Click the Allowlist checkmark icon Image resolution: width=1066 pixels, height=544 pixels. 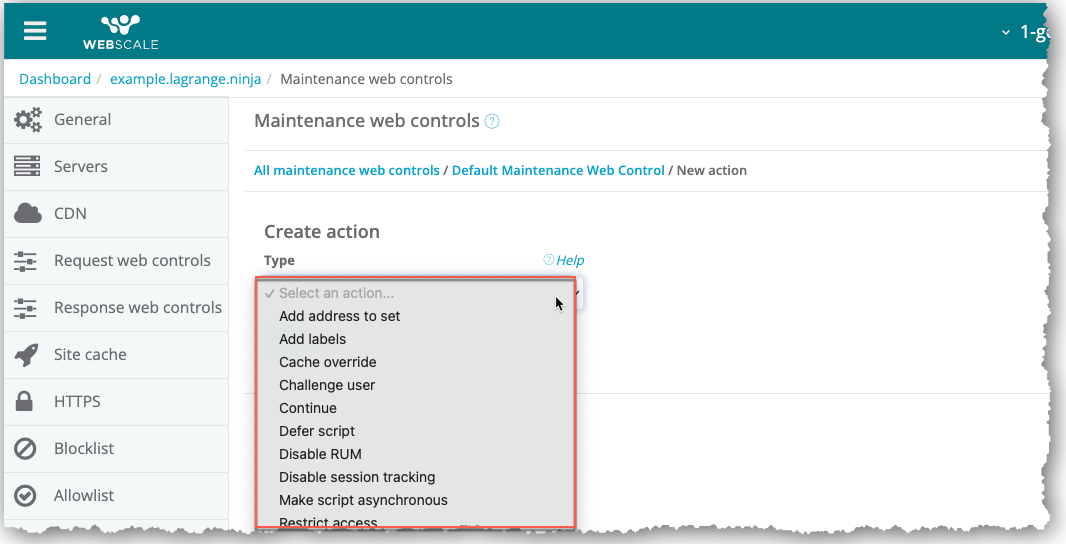[27, 496]
